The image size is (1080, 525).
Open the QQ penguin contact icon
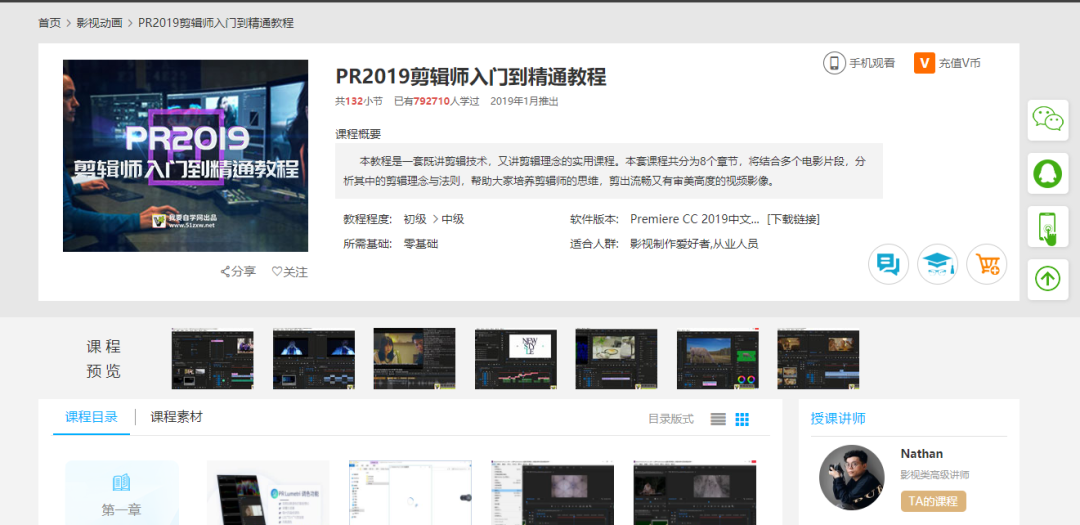click(1048, 173)
